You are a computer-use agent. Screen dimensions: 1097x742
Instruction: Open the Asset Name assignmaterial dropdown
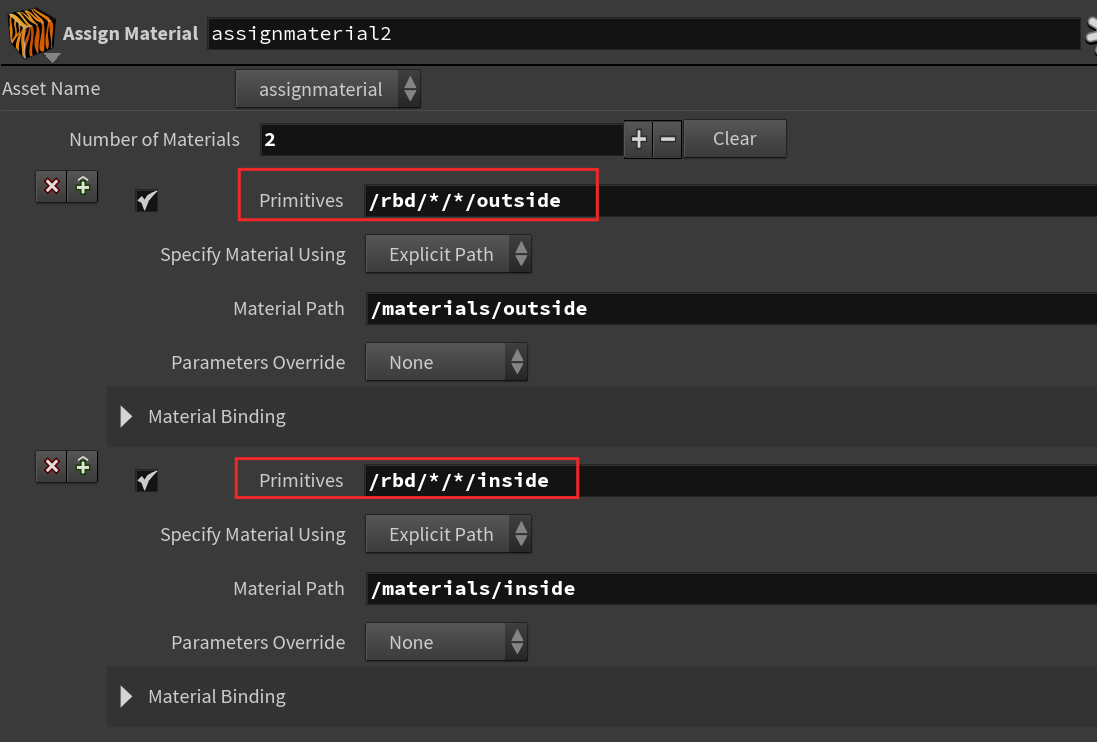point(328,89)
